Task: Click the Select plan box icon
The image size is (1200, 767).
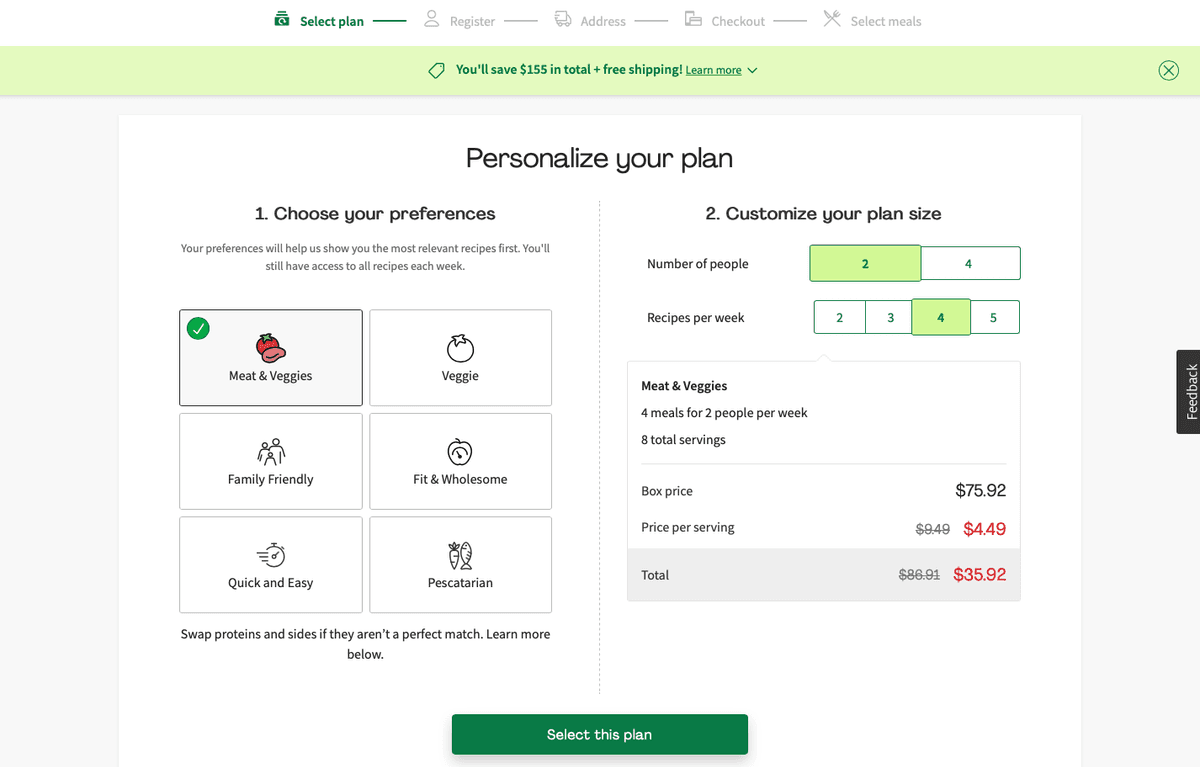Action: point(281,19)
